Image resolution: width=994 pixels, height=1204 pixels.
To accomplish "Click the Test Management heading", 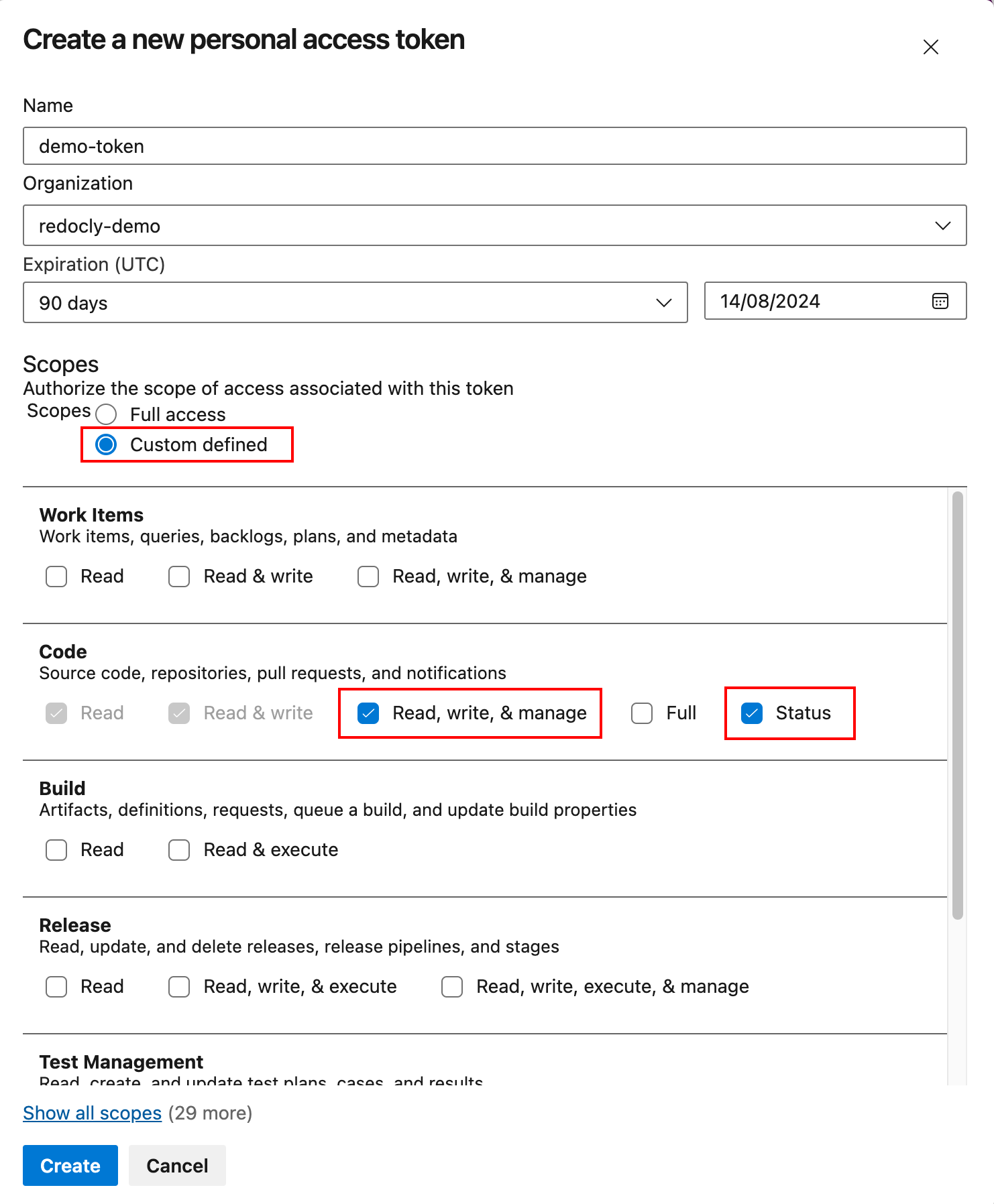I will (121, 1062).
